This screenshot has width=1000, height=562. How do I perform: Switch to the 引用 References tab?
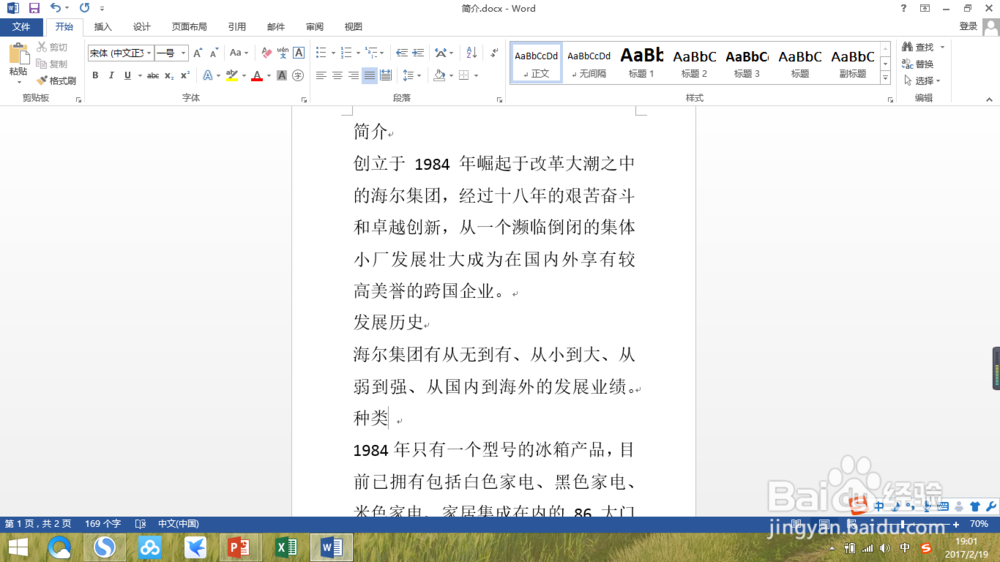(237, 27)
